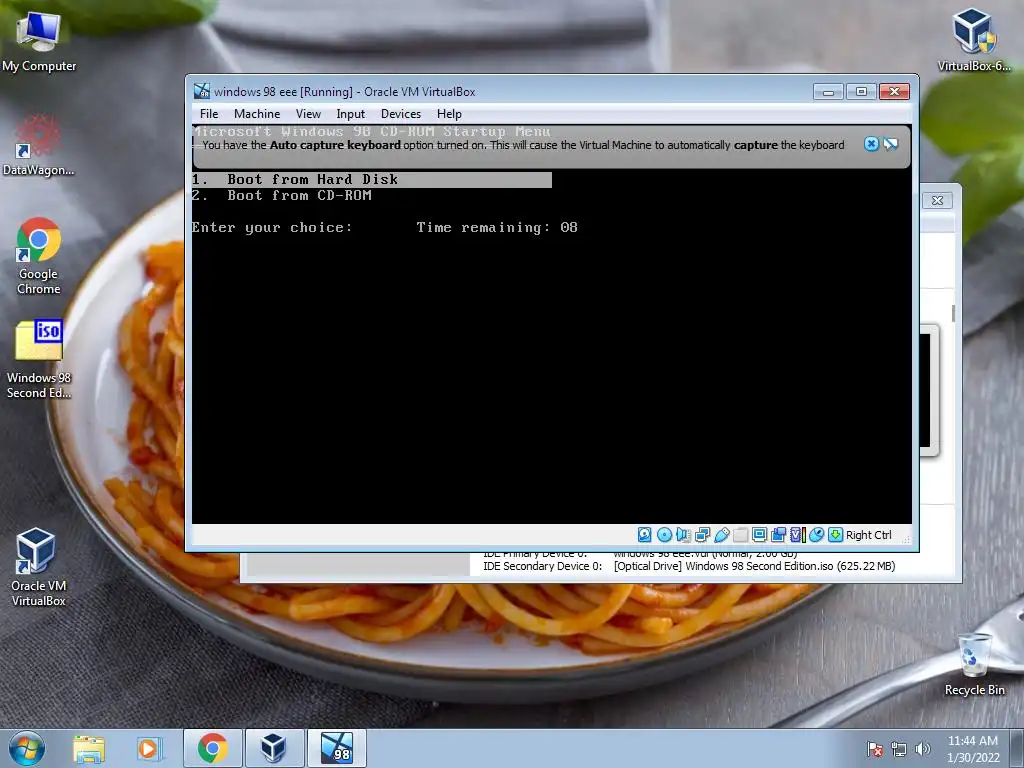The image size is (1024, 768).
Task: Switch to Chrome in the taskbar
Action: 213,748
